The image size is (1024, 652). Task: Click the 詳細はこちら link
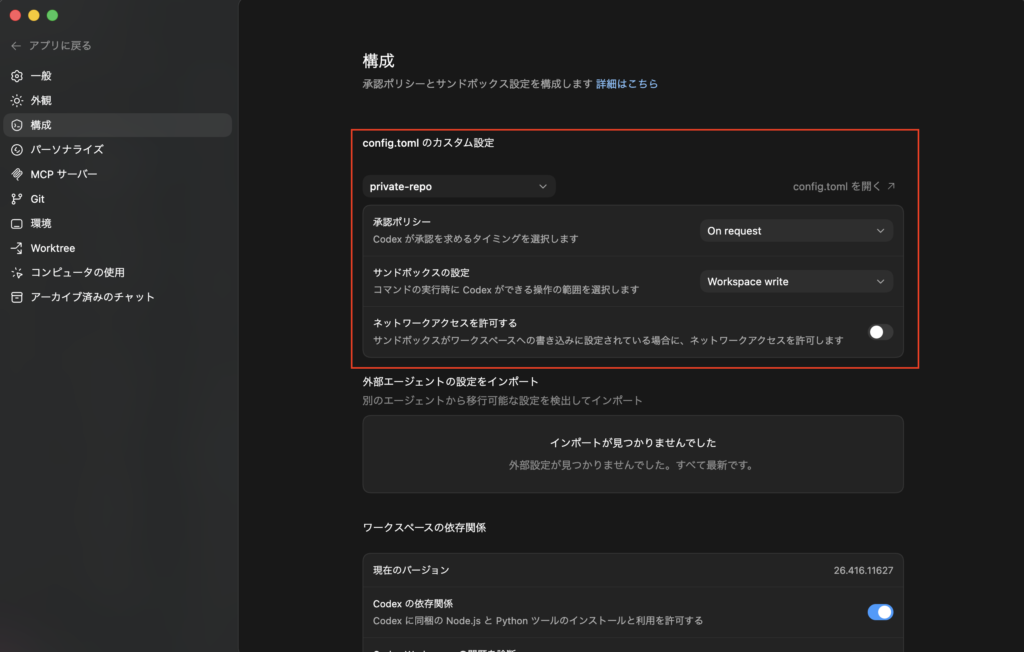click(627, 84)
